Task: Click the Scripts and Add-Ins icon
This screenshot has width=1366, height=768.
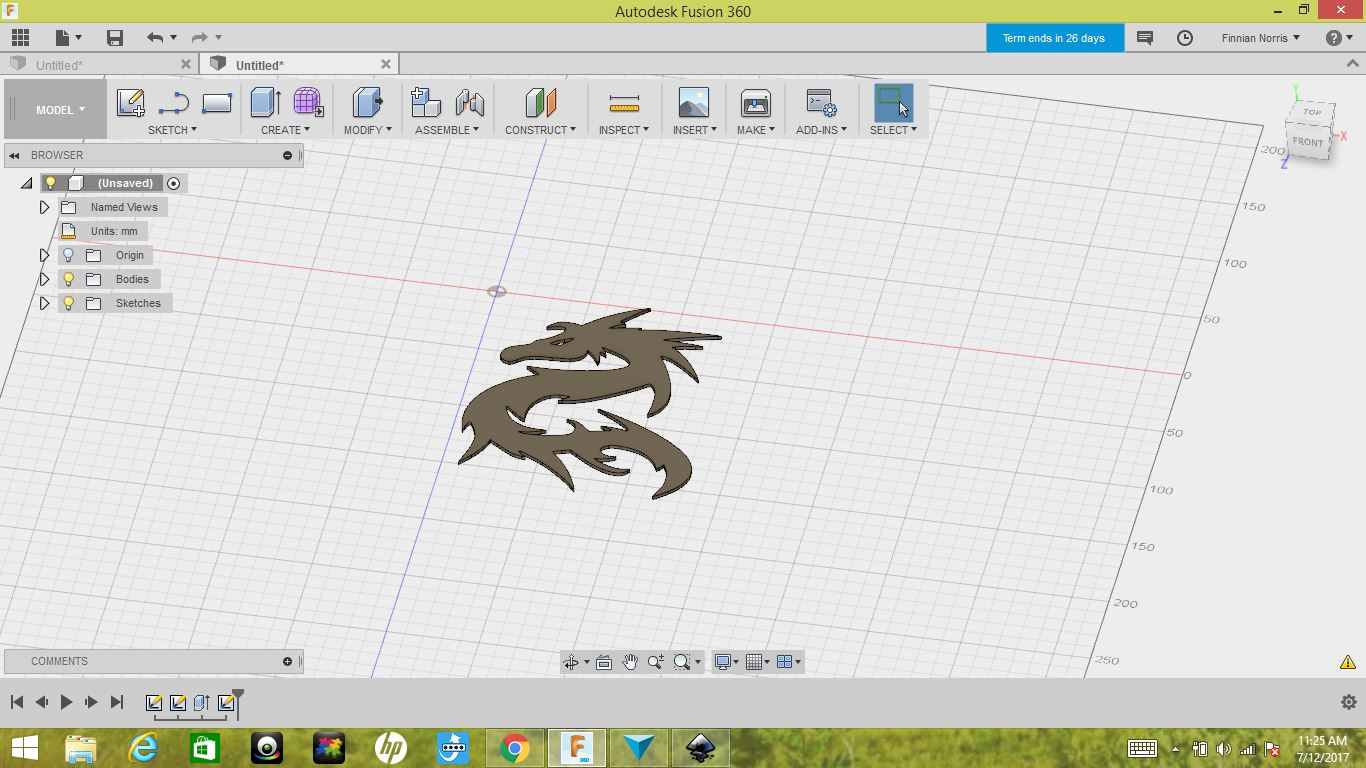Action: [x=822, y=103]
